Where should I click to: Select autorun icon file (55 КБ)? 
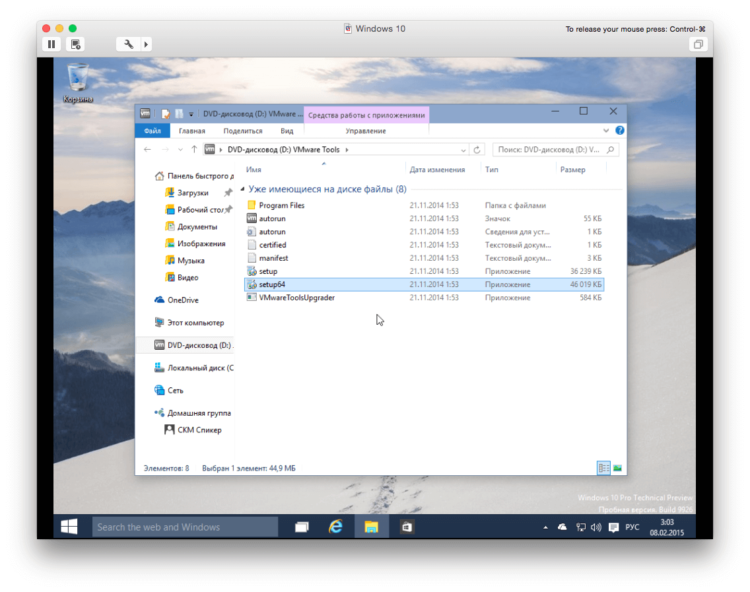coord(424,219)
